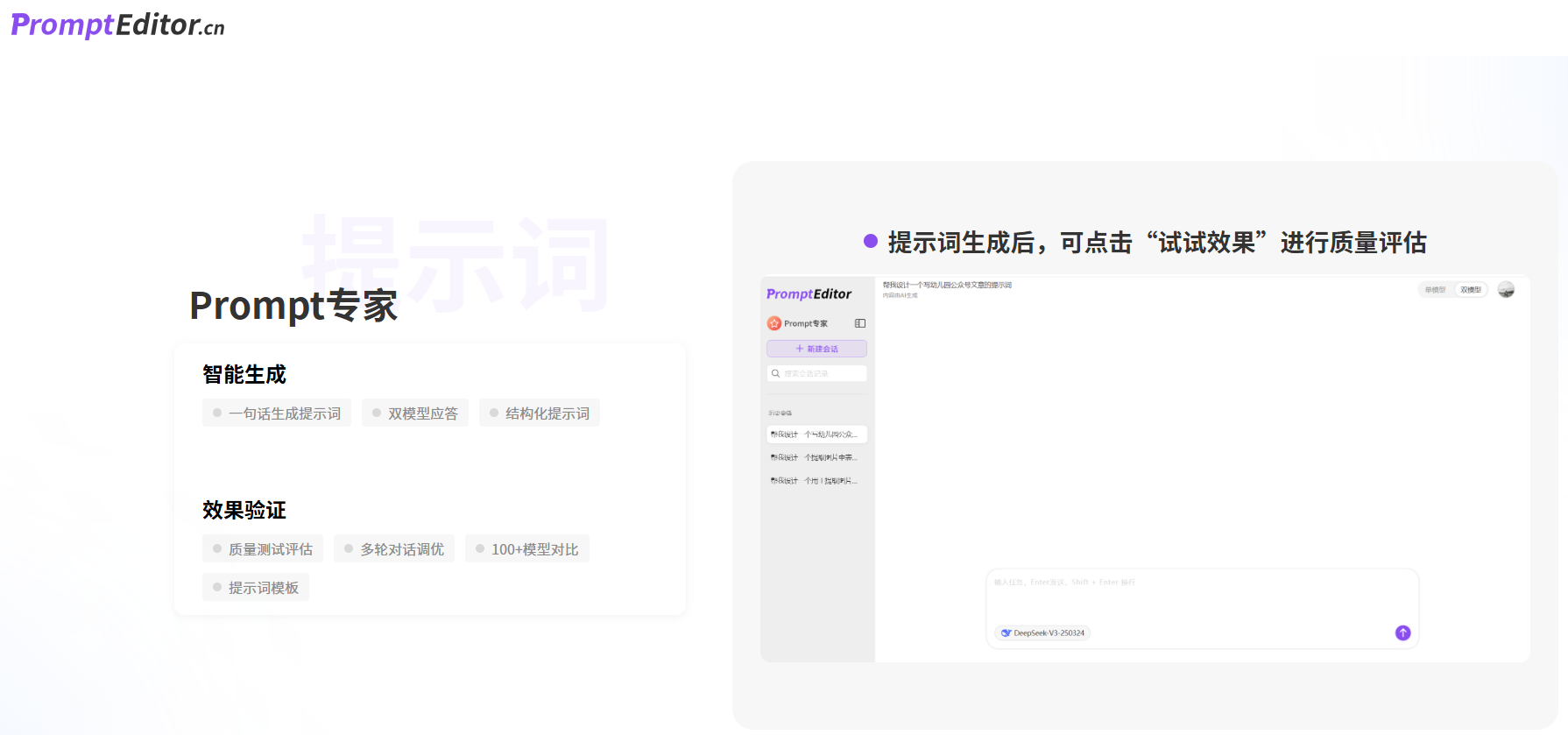Screen dimensions: 1568x735
Task: Select the 质量测试评估 tag
Action: coord(263,548)
